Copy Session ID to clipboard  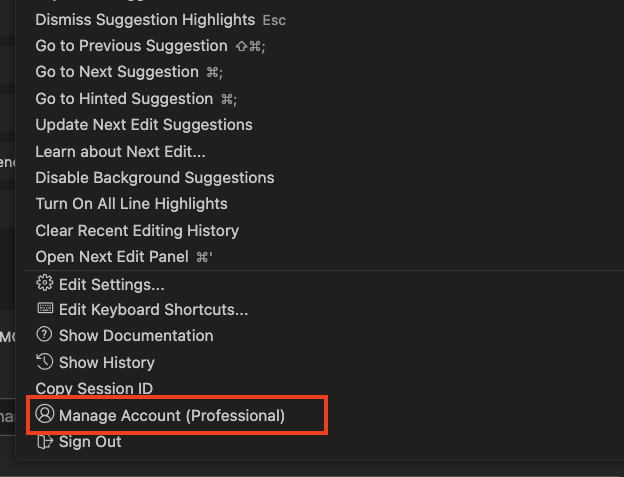tap(94, 389)
